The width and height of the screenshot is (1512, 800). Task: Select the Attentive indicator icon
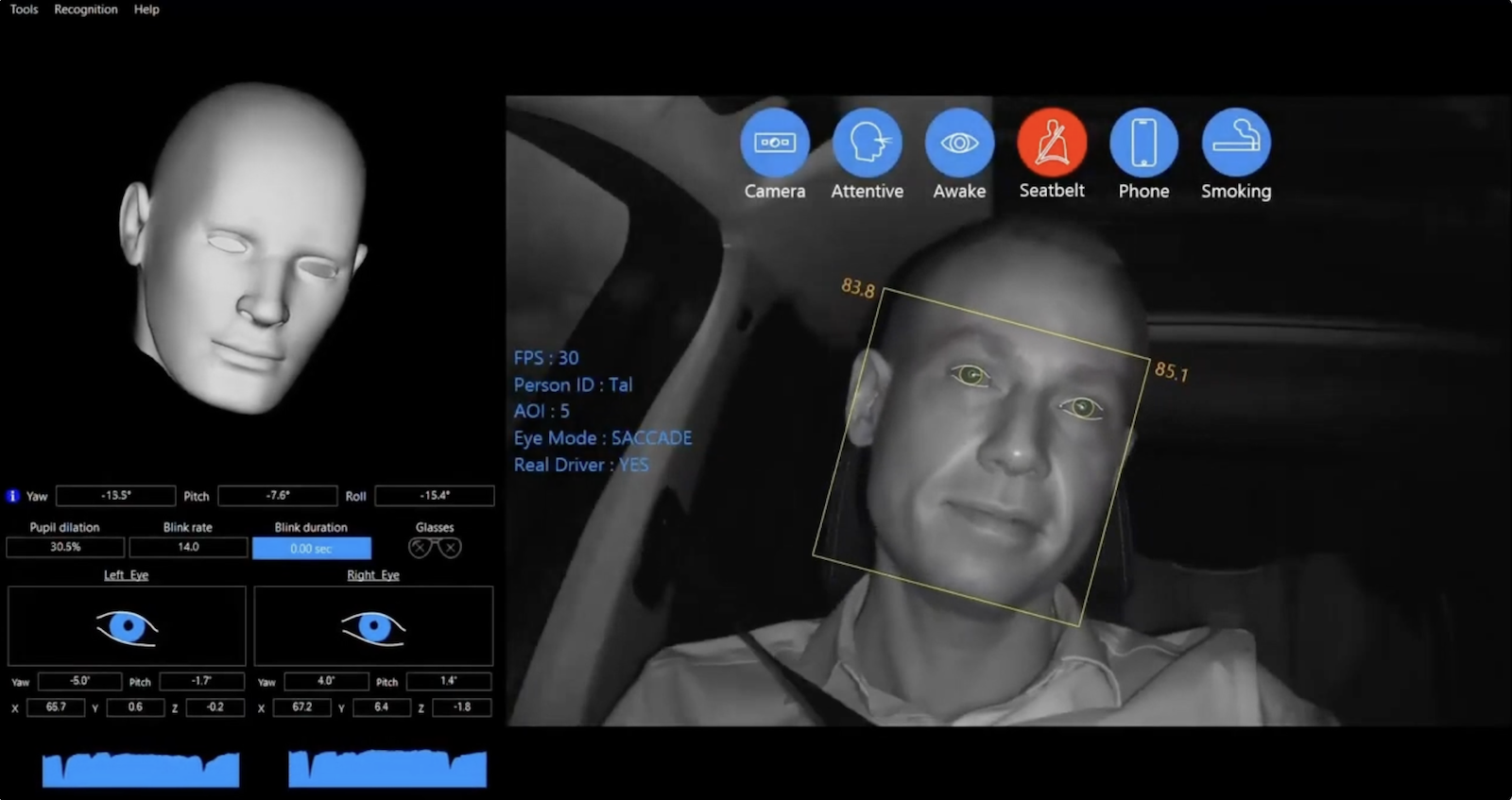867,143
